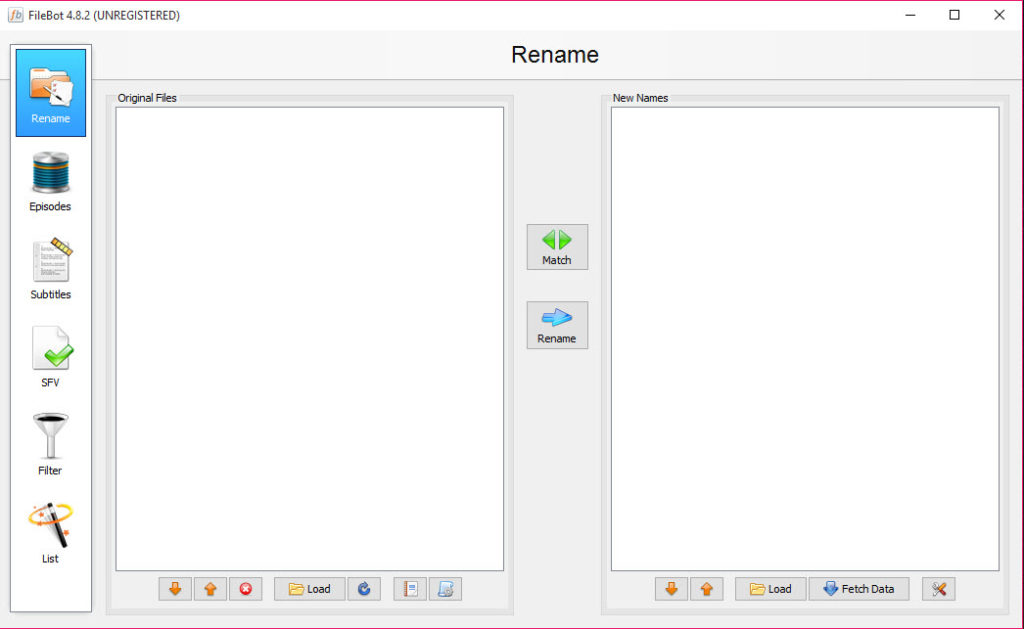
Task: Click the Rename button with blue arrow
Action: click(557, 325)
